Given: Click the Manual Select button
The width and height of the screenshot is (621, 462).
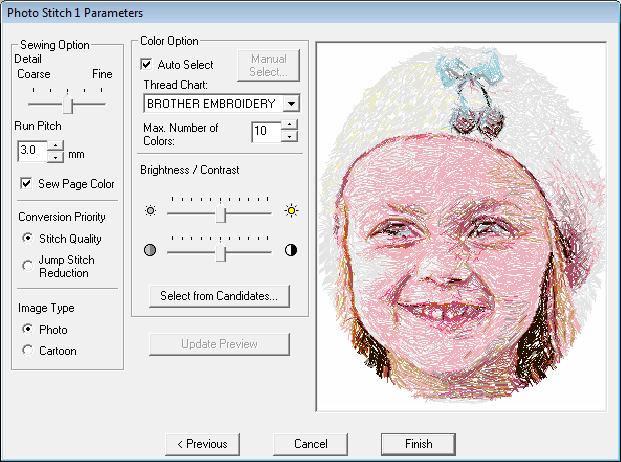Looking at the screenshot, I should [269, 65].
